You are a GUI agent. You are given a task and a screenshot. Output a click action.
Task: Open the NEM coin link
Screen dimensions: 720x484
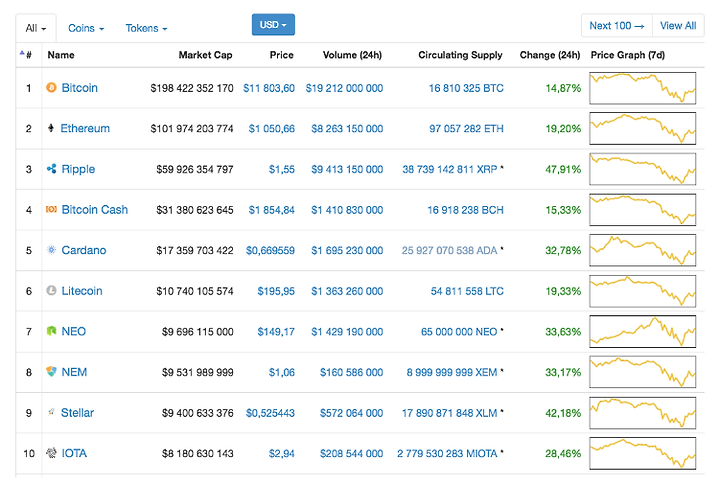[74, 372]
